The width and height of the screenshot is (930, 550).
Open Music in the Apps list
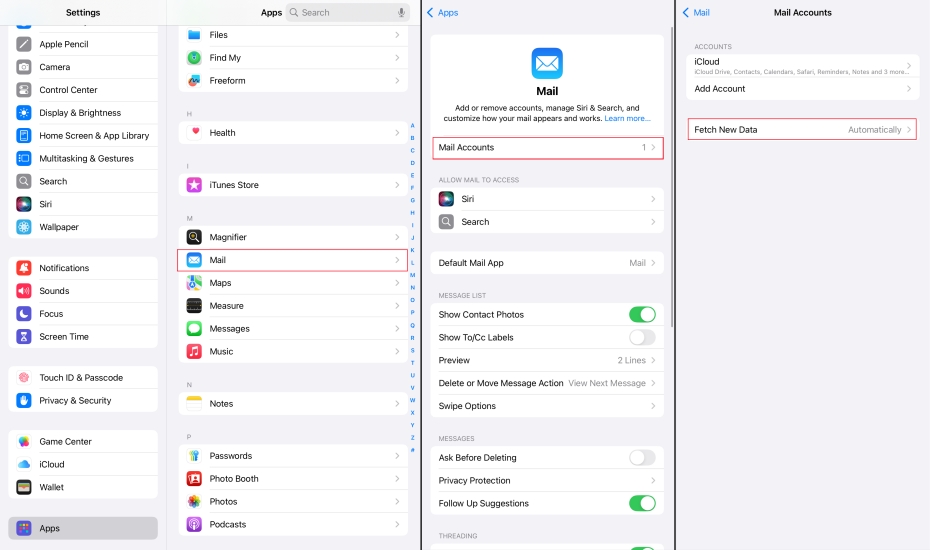[x=293, y=351]
